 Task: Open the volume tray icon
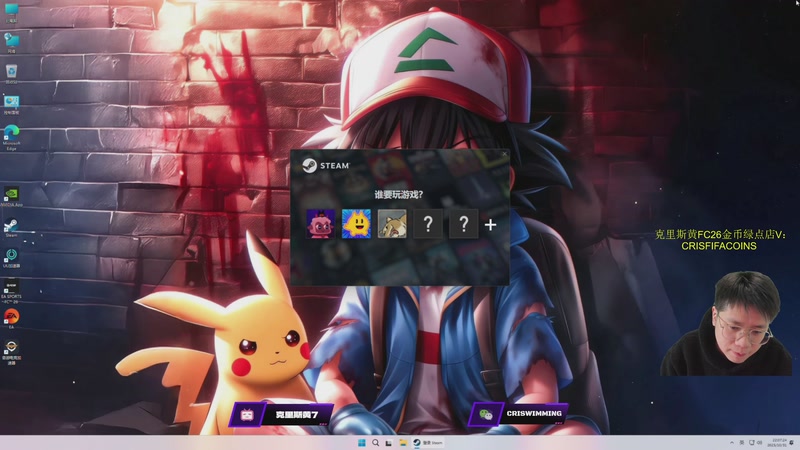tap(759, 442)
